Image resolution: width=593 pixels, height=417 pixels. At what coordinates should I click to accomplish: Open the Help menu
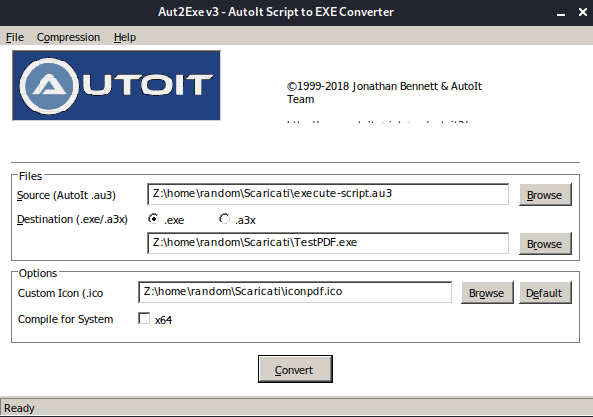(125, 37)
